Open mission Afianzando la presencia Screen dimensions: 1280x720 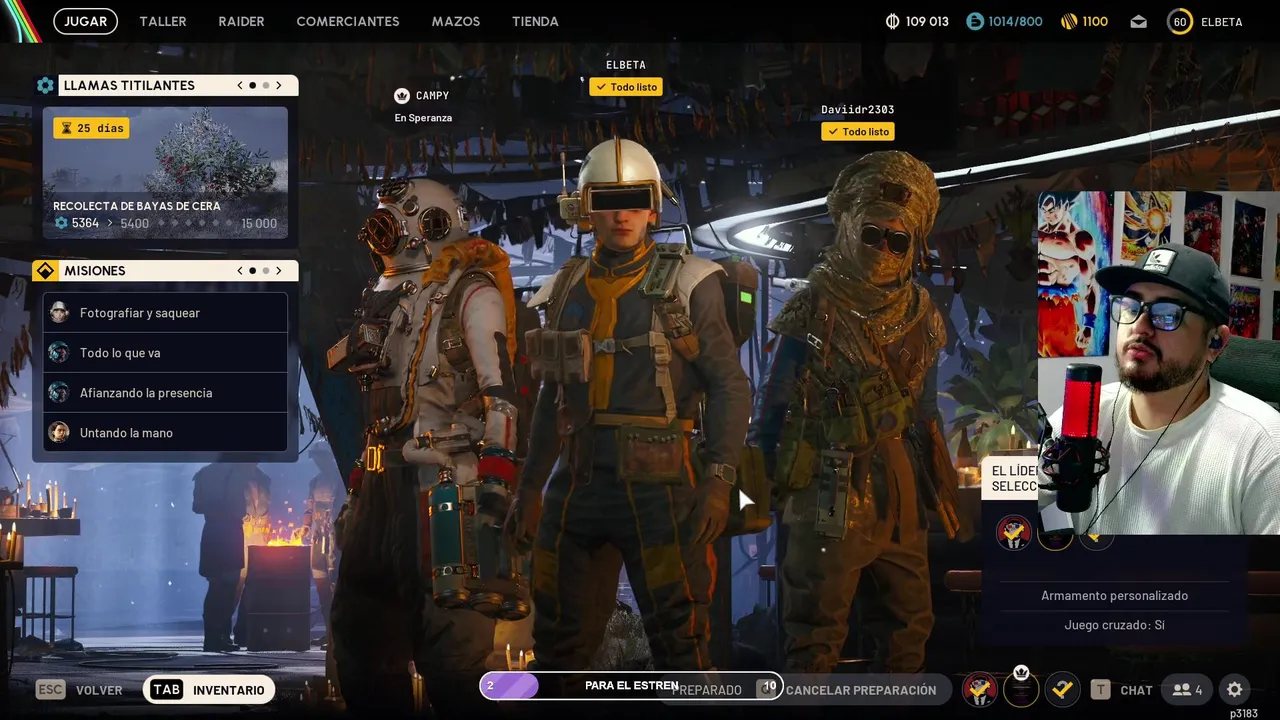165,393
